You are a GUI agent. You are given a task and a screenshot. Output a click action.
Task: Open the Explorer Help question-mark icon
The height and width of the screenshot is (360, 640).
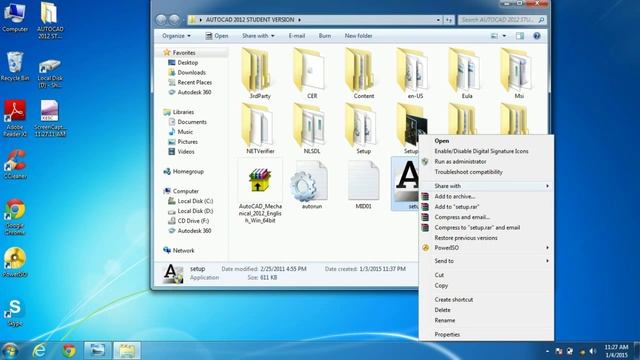(537, 36)
